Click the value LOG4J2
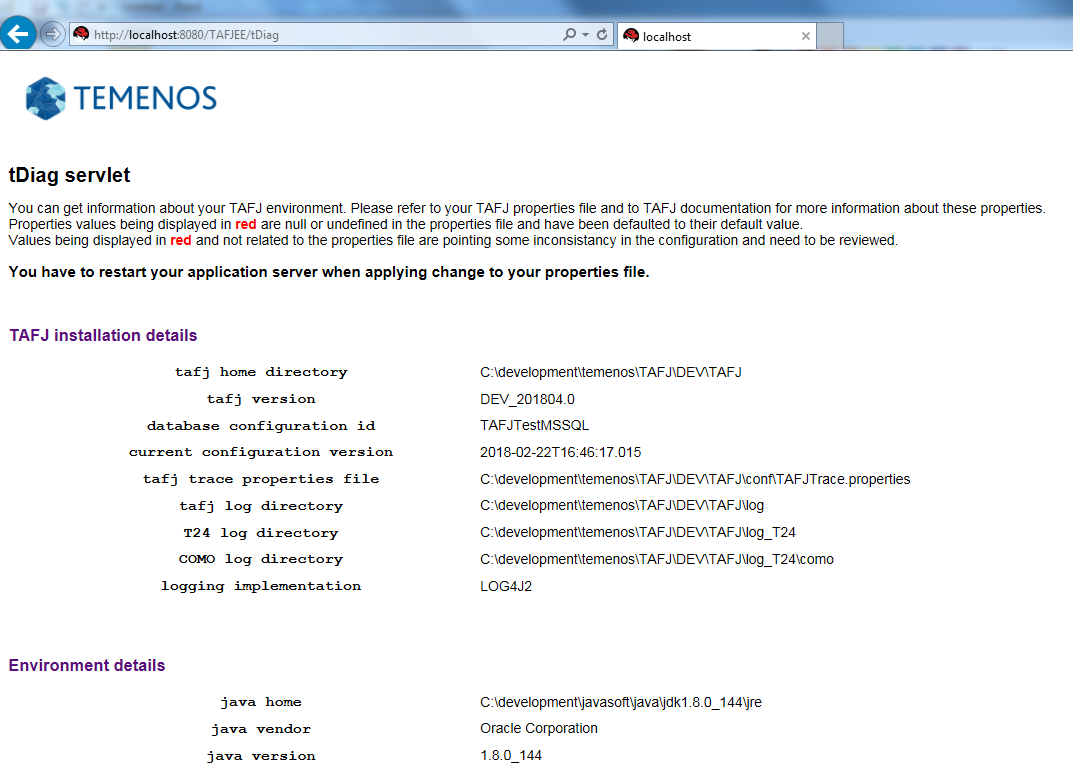This screenshot has height=769, width=1073. click(506, 586)
